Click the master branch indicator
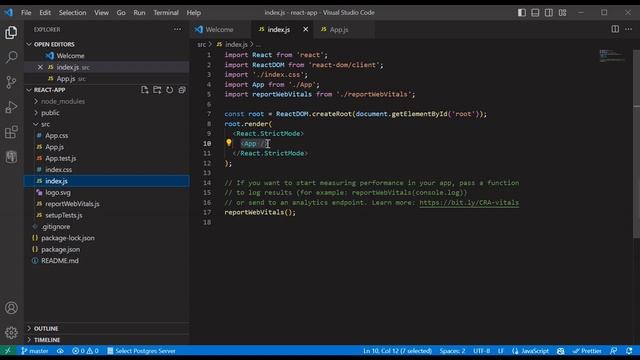This screenshot has height=360, width=640. [x=35, y=351]
